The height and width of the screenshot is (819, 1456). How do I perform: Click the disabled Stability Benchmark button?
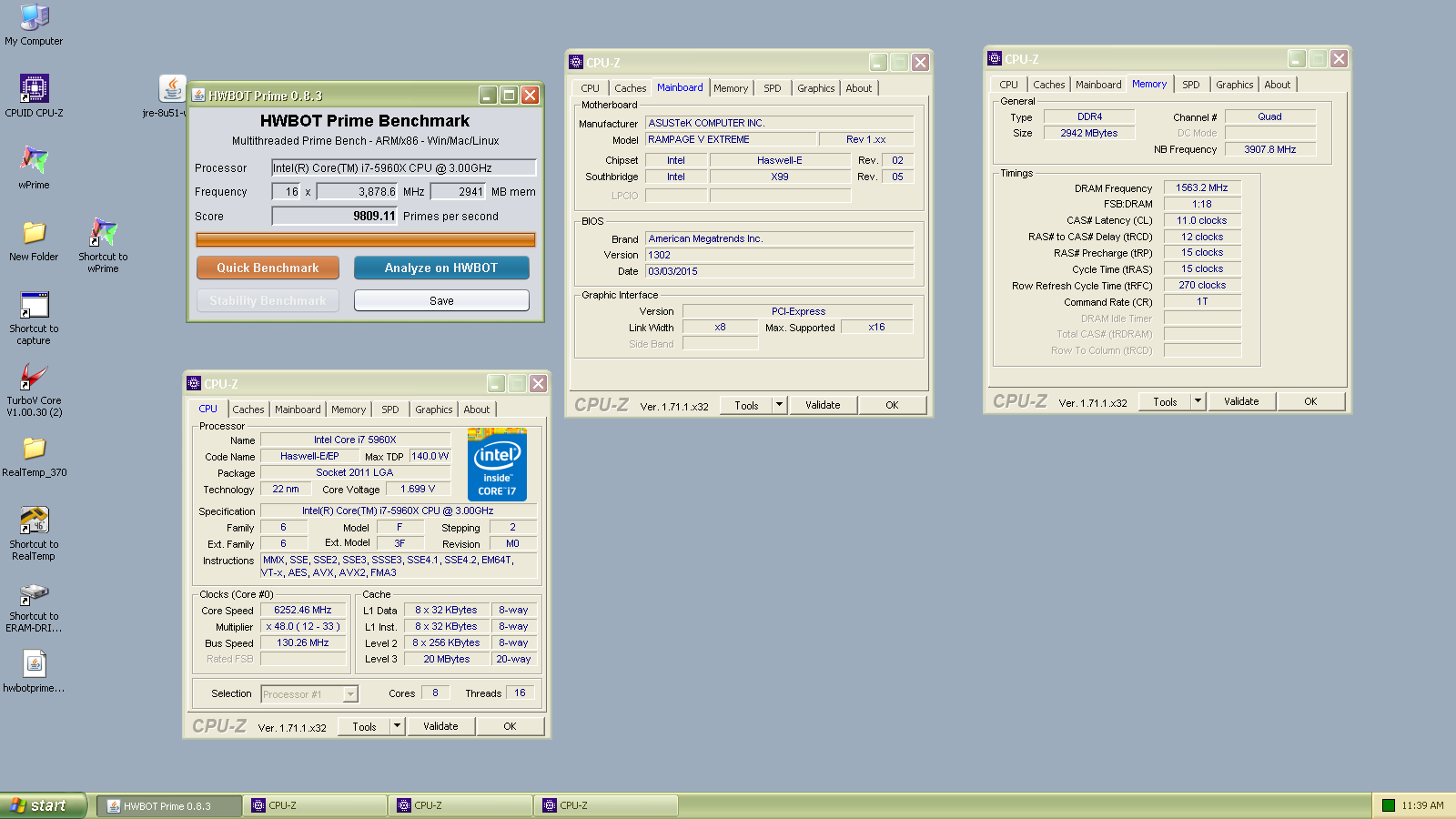click(x=268, y=300)
